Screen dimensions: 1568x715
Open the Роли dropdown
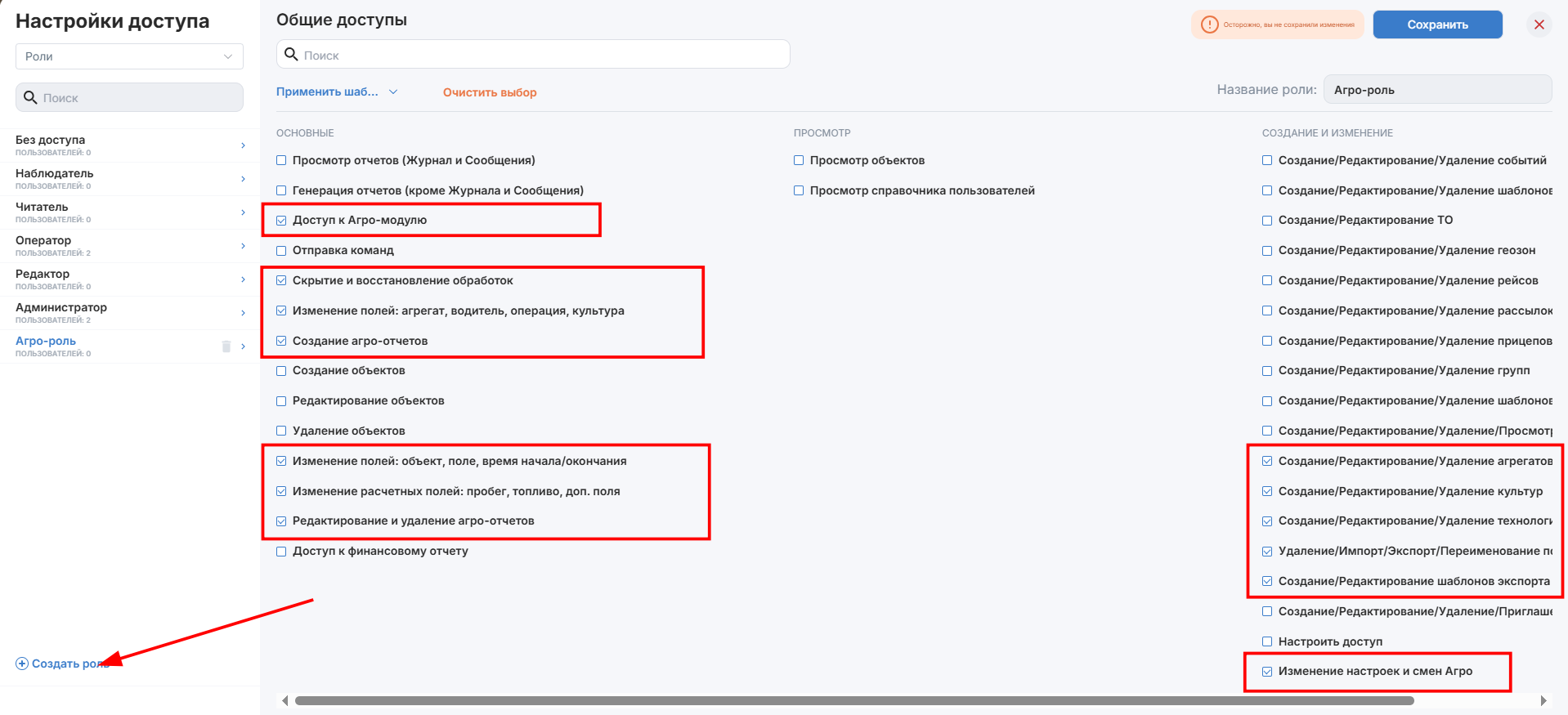pos(129,56)
